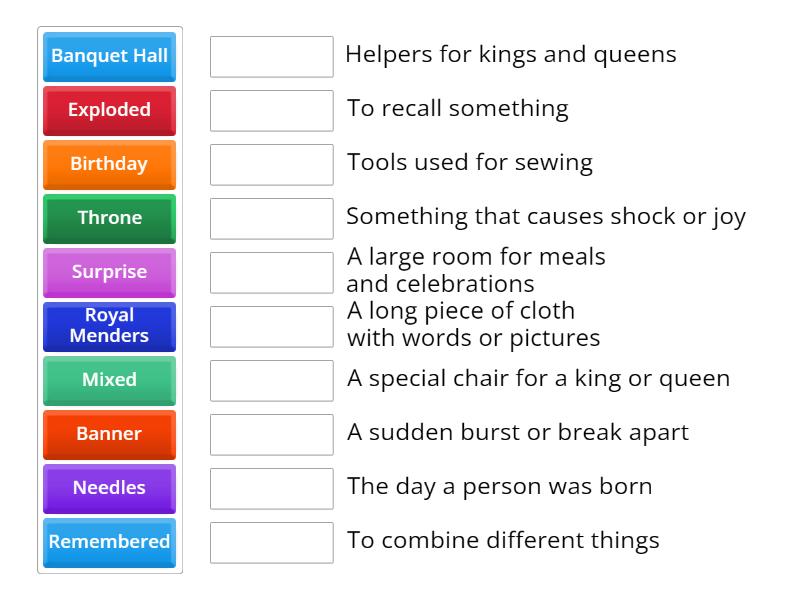This screenshot has width=800, height=600.
Task: Pick the orange Banner tile
Action: (x=109, y=434)
